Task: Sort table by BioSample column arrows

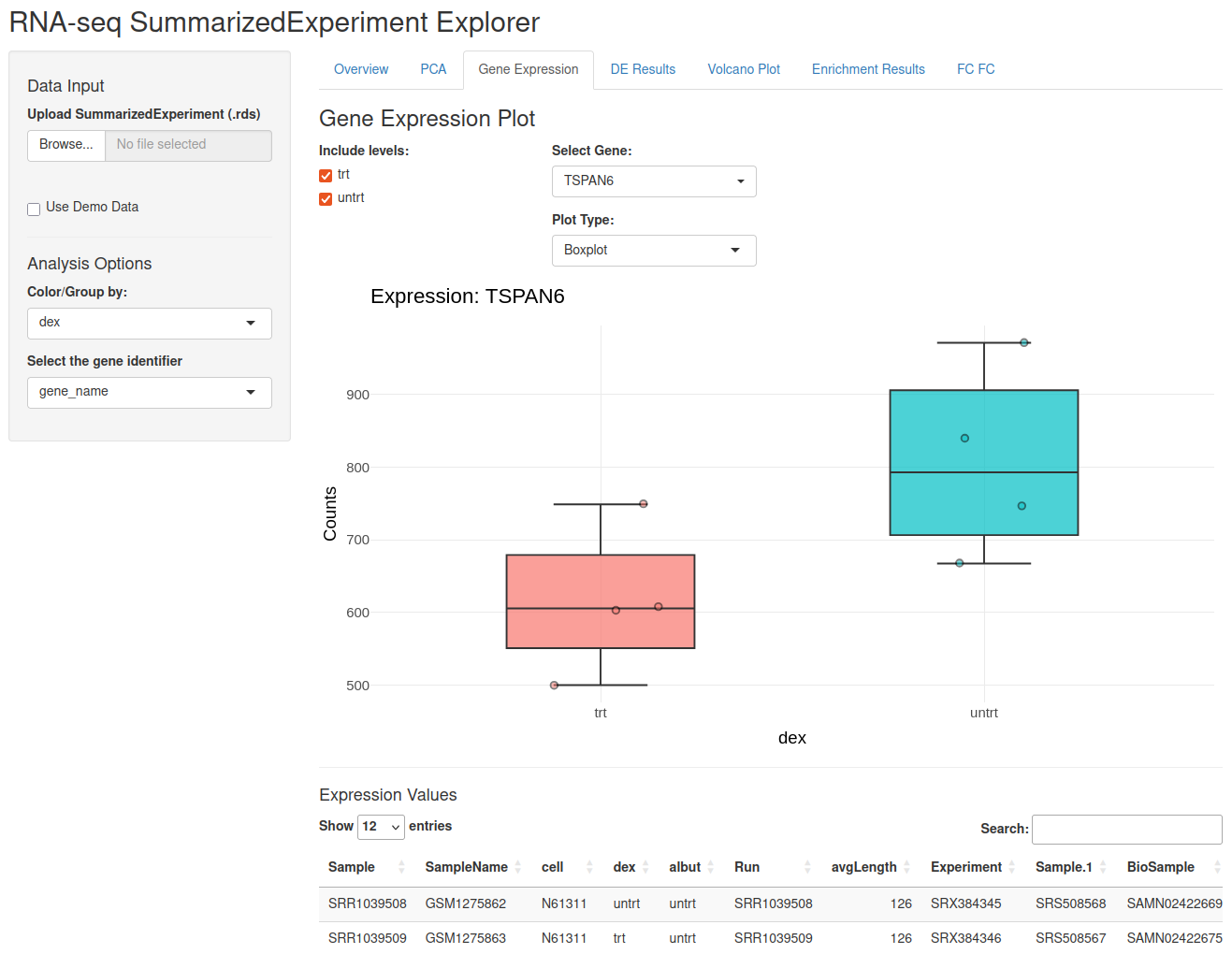Action: pos(1217,867)
